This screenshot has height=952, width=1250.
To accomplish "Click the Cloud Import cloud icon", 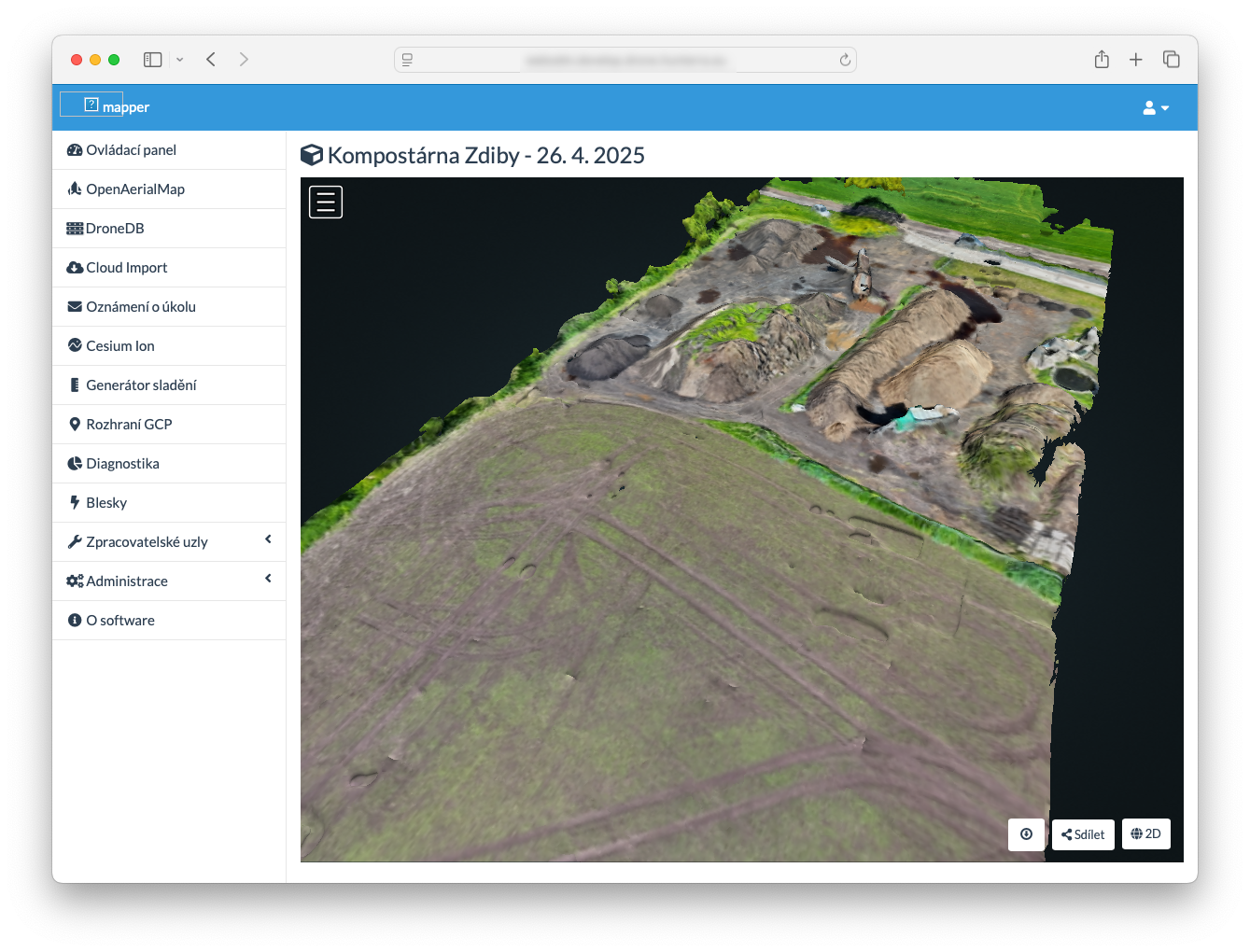I will [x=75, y=268].
